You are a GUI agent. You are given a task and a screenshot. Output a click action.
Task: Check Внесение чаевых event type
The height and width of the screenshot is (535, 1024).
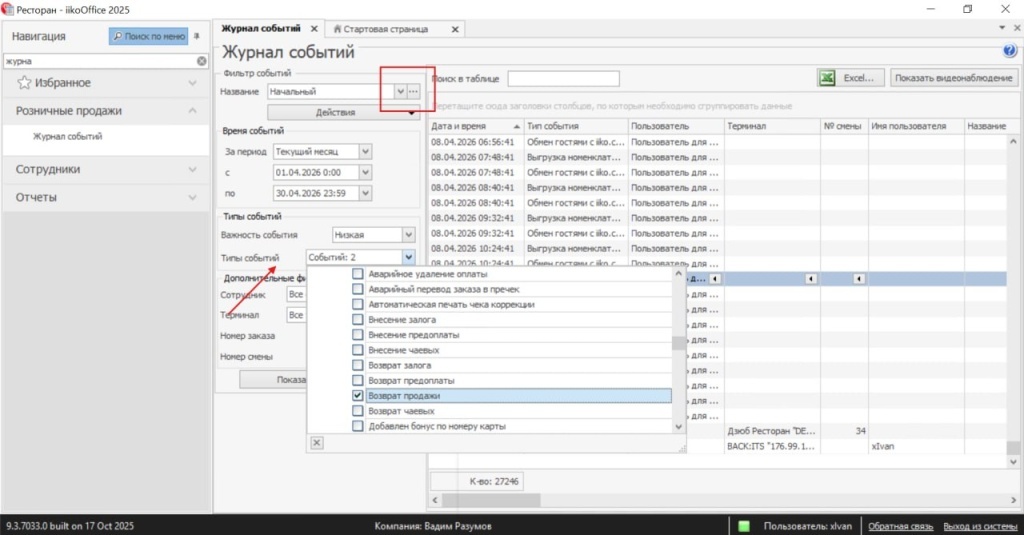pyautogui.click(x=357, y=350)
